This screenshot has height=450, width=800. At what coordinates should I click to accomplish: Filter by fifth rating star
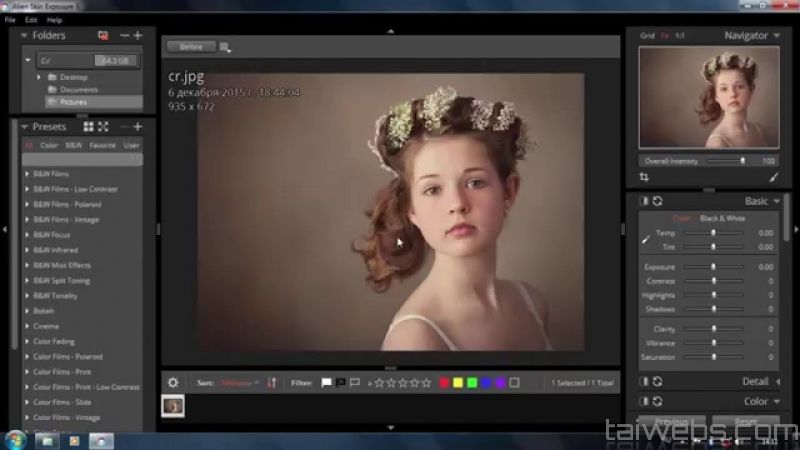[x=427, y=383]
